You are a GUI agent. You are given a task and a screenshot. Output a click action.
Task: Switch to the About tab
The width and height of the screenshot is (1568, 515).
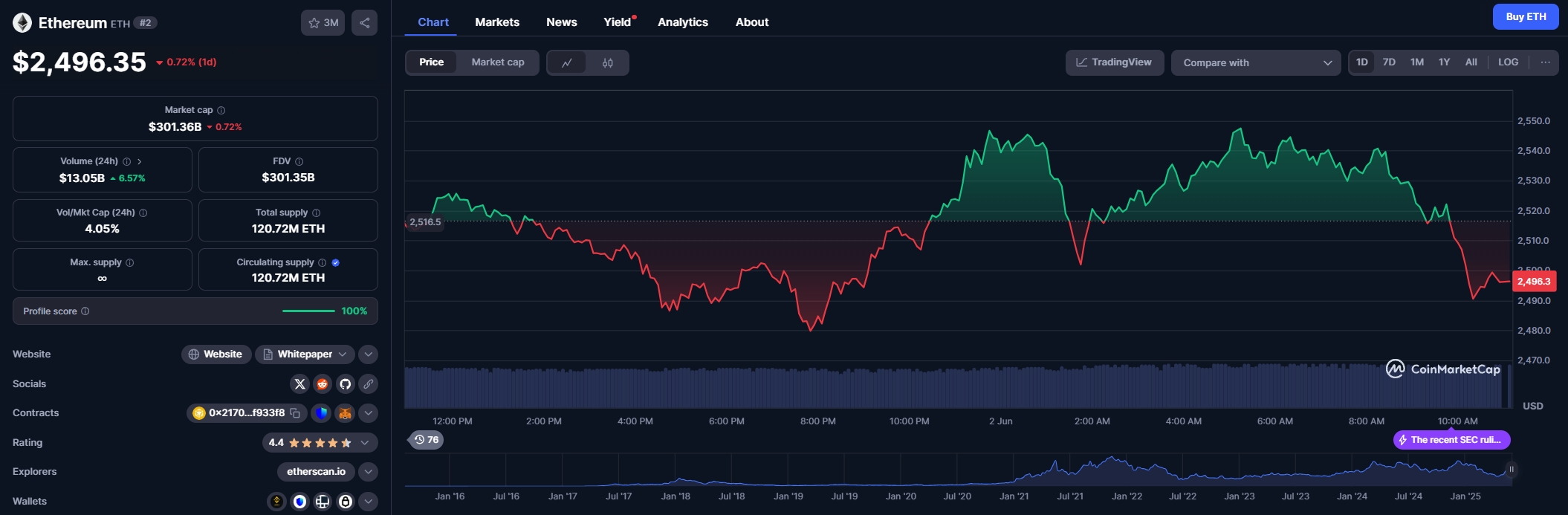(x=752, y=22)
